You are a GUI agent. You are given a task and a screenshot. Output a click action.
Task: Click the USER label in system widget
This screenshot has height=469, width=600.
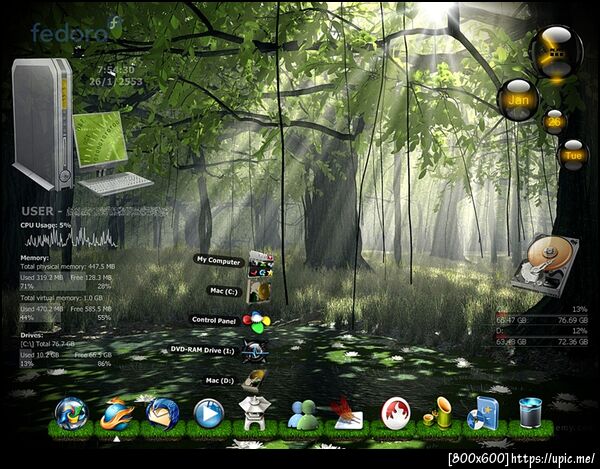[37, 211]
